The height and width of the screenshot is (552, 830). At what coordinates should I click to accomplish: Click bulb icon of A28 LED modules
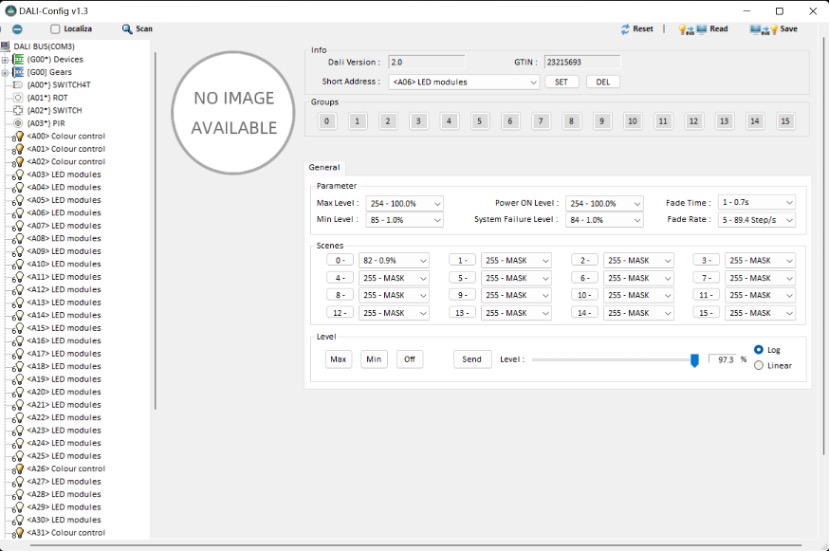coord(19,494)
